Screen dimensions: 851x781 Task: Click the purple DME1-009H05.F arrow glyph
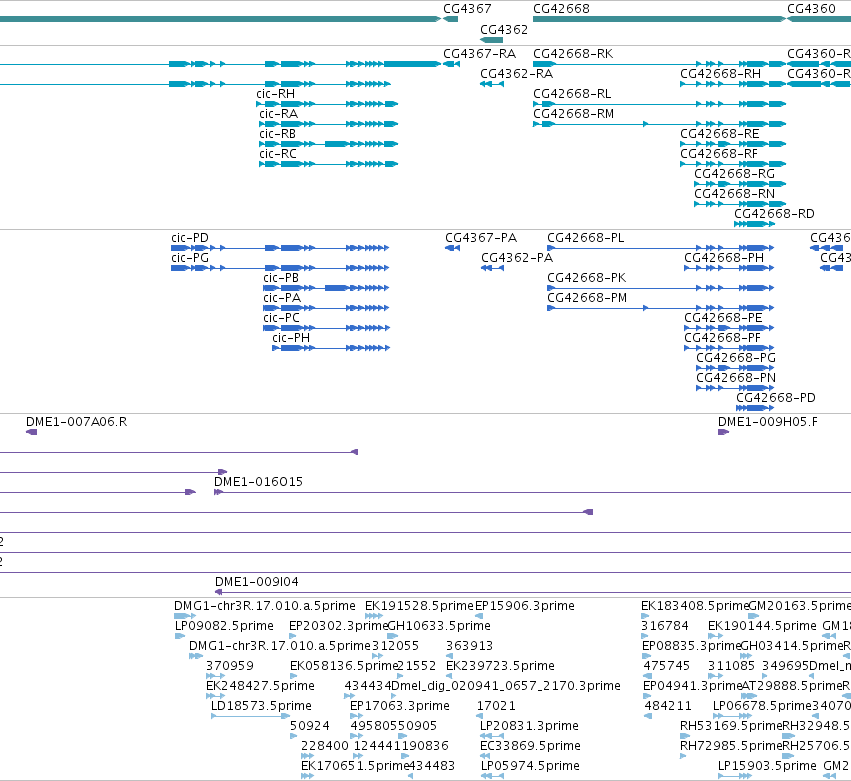tap(723, 432)
